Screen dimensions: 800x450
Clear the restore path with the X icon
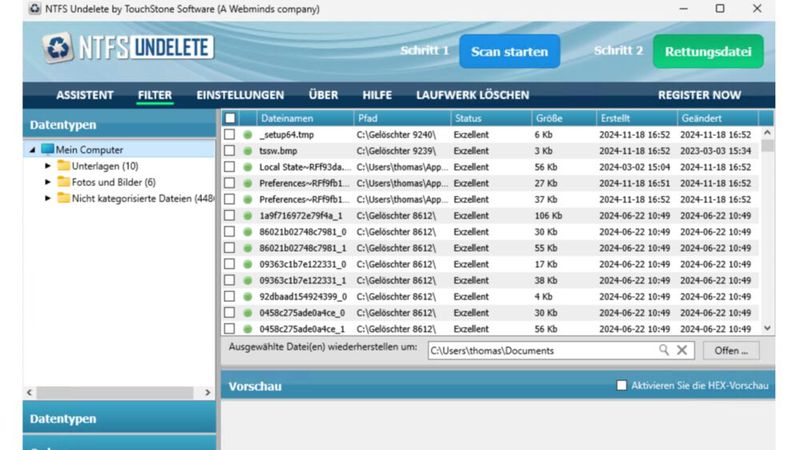682,350
